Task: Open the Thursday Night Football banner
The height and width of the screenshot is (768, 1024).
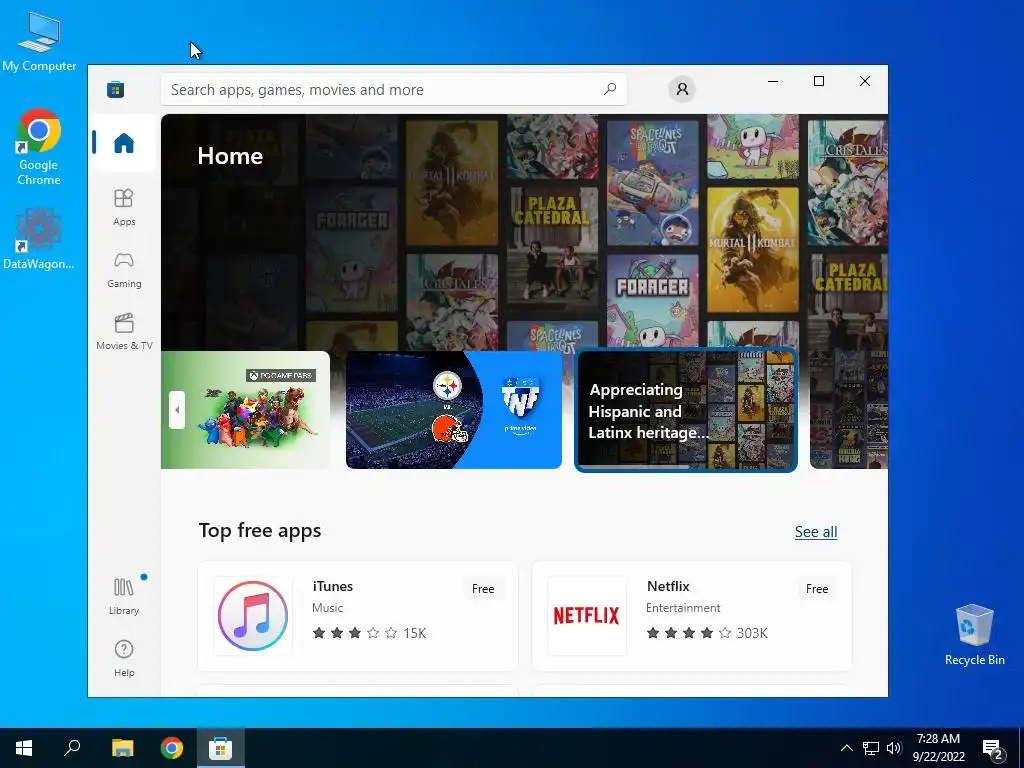Action: pyautogui.click(x=454, y=410)
